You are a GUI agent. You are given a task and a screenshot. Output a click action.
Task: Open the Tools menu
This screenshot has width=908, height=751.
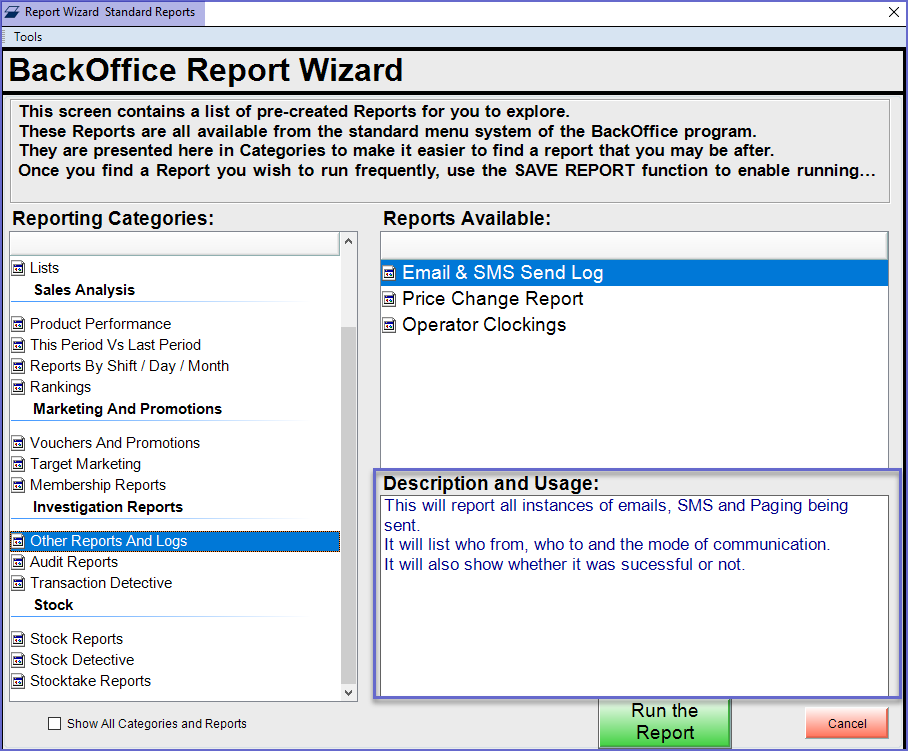tap(28, 37)
